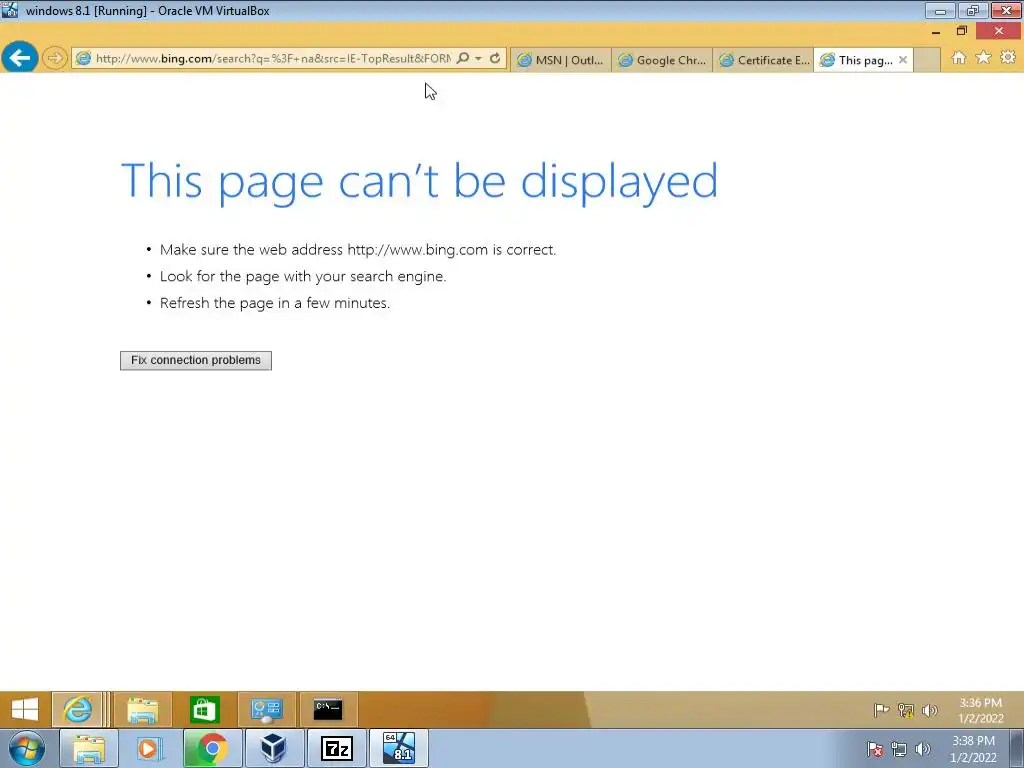Click the host network tray icon
This screenshot has width=1024, height=768.
[x=899, y=749]
